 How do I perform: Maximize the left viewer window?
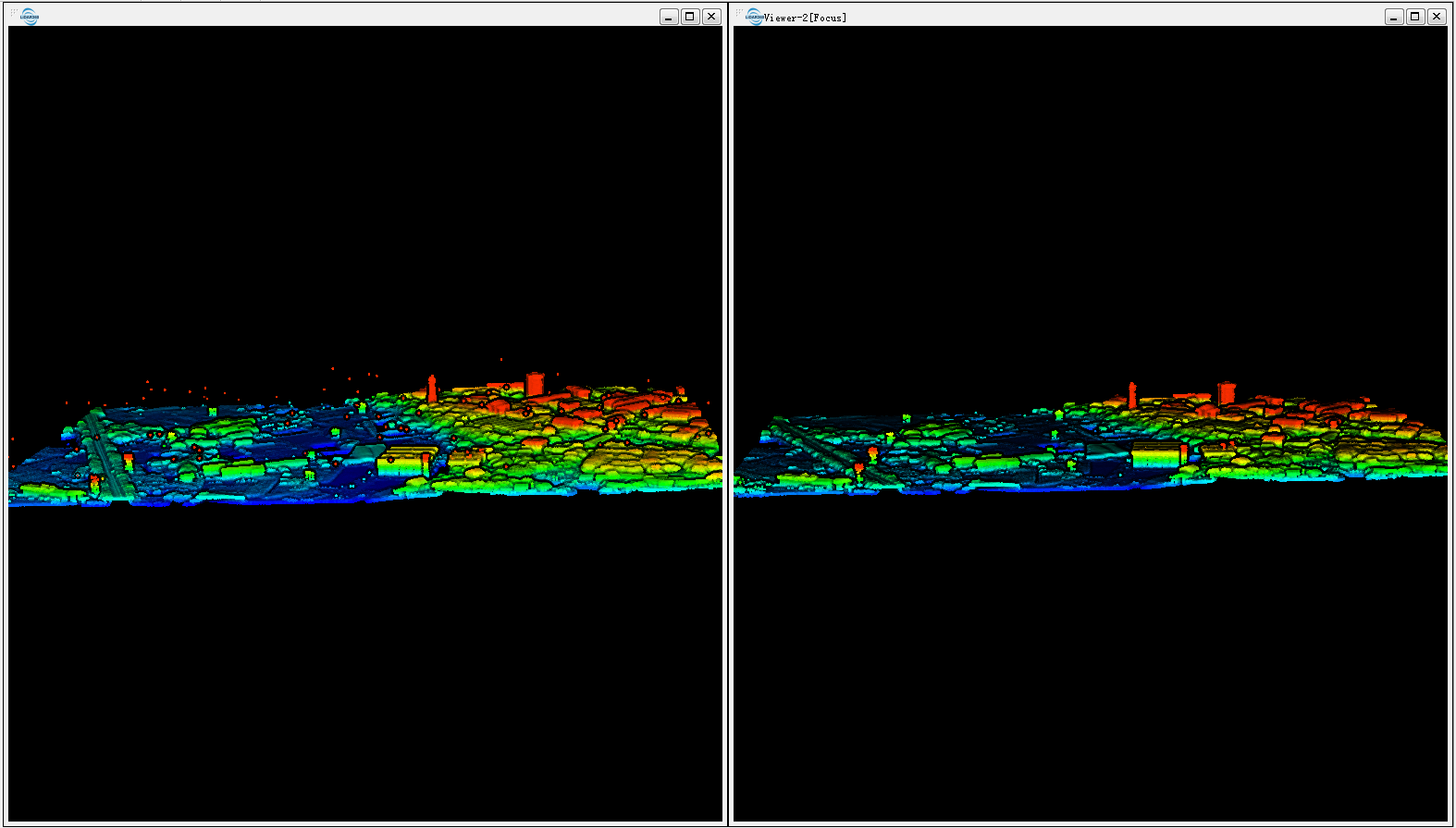pyautogui.click(x=690, y=17)
